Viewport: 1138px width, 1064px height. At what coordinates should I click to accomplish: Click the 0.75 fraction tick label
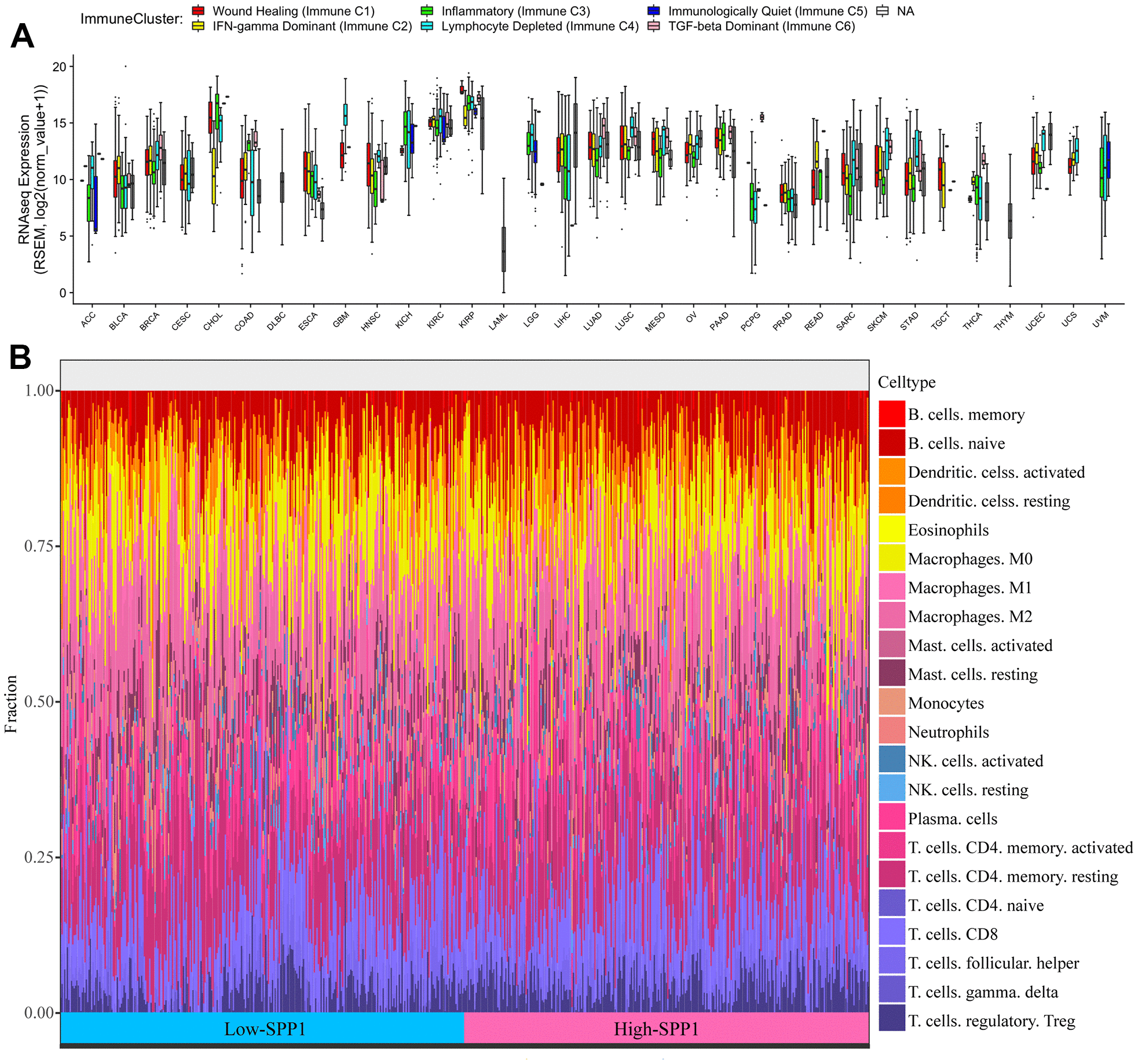pyautogui.click(x=39, y=546)
